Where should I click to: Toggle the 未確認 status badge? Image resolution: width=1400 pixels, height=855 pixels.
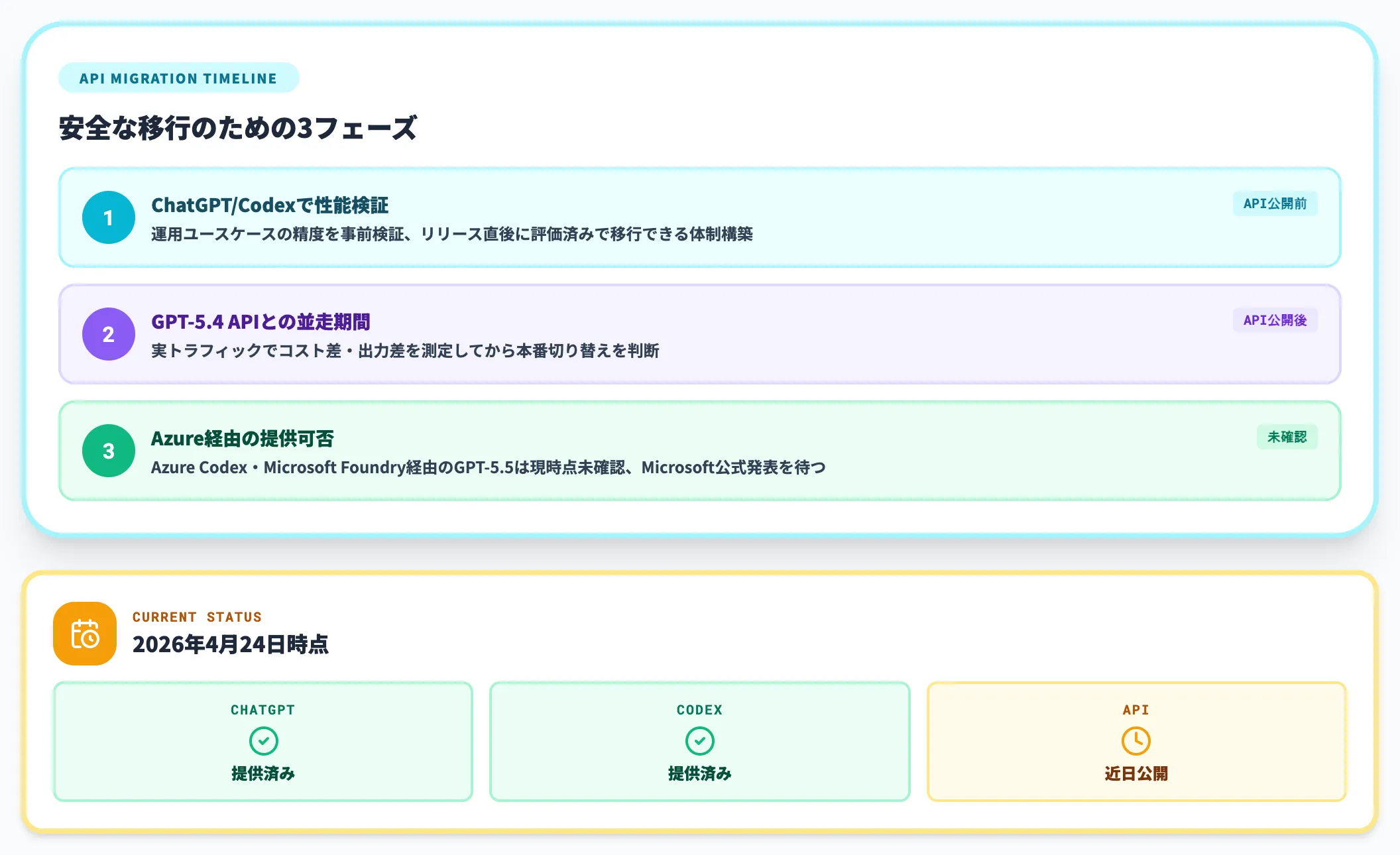point(1286,437)
